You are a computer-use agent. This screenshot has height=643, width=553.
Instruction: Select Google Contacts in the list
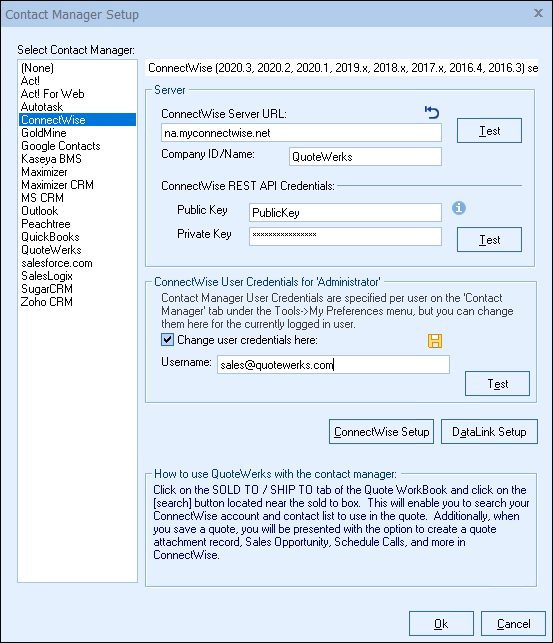pos(77,146)
